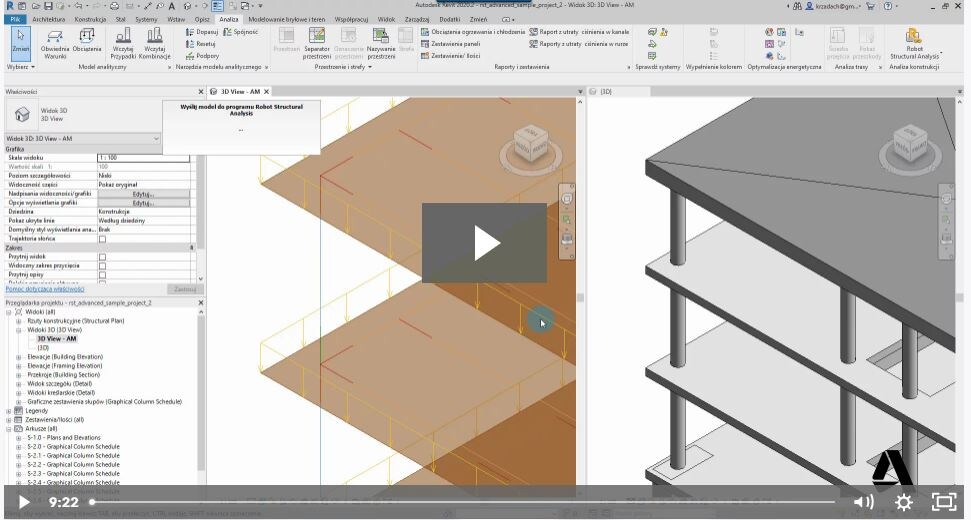Open Raport z utraty ciśnienia w kanale
Screen dimensions: 971x520
click(x=579, y=32)
